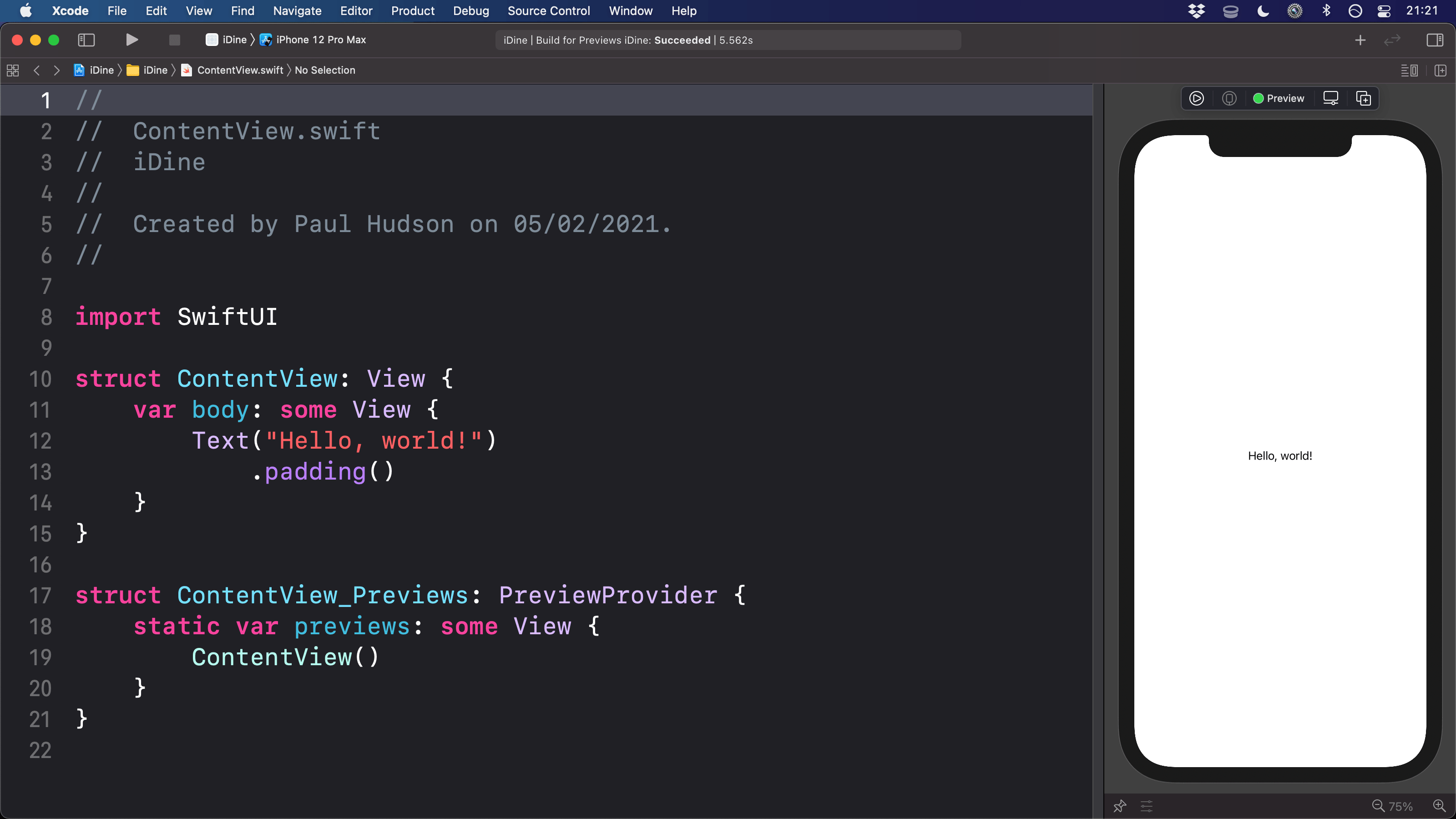Adjust editor options with lines icon
Viewport: 1456px width, 819px height.
pos(1409,70)
